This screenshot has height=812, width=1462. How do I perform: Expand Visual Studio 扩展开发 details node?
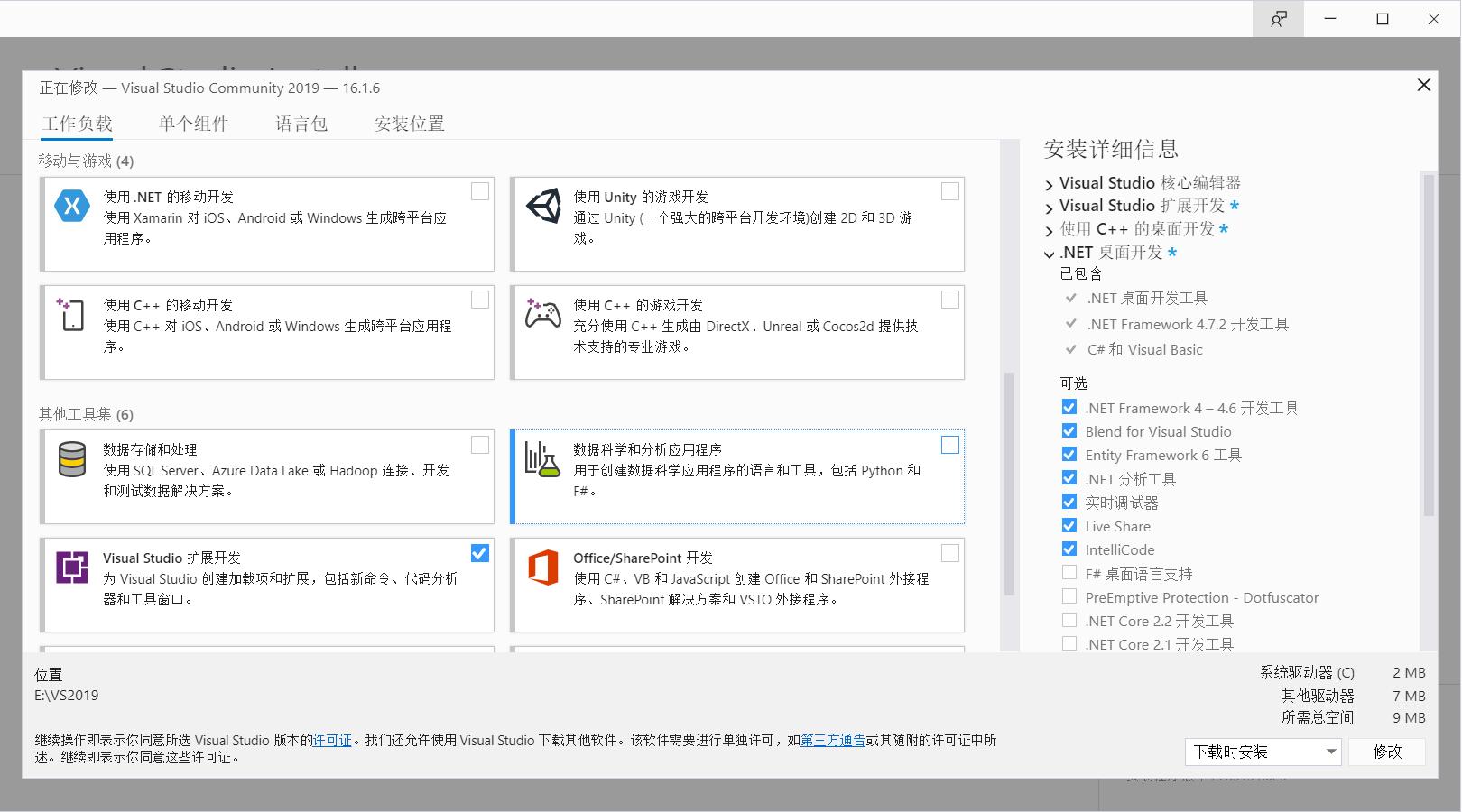point(1049,208)
